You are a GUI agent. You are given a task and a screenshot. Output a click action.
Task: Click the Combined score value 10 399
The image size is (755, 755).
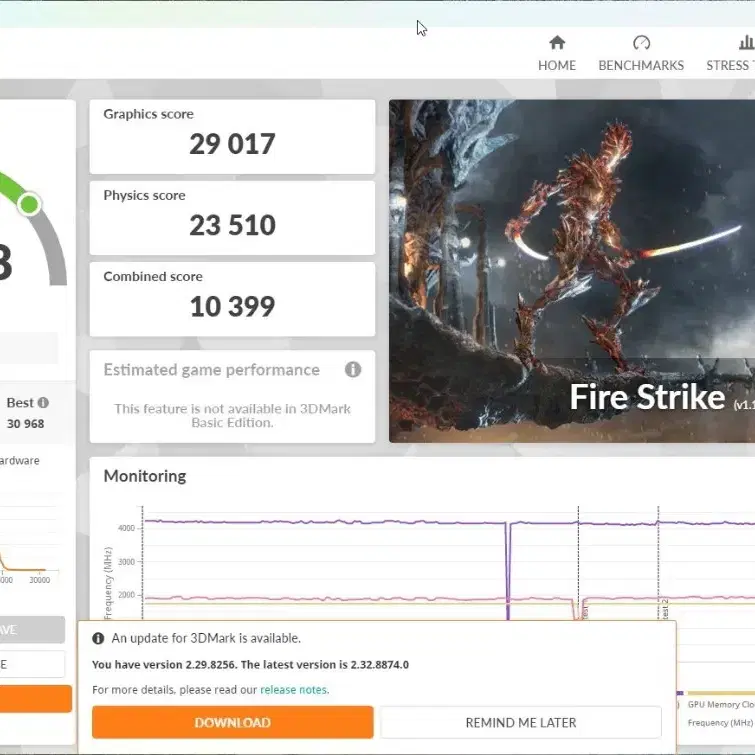(x=232, y=307)
